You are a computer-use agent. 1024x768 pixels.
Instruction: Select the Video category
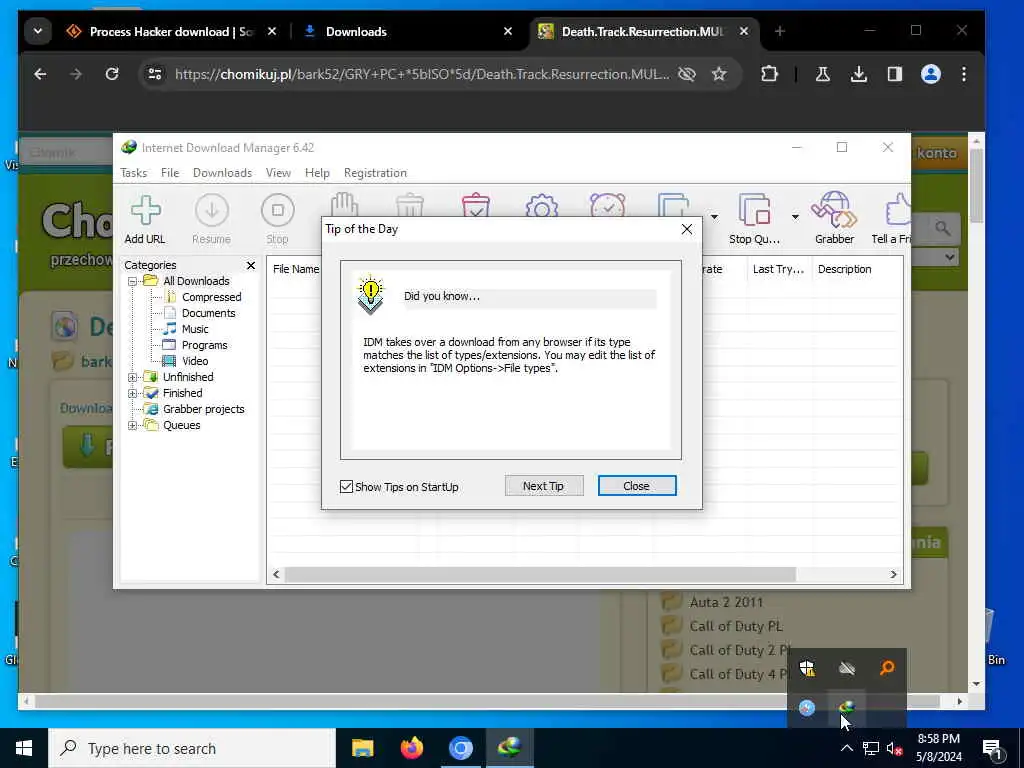click(x=195, y=361)
